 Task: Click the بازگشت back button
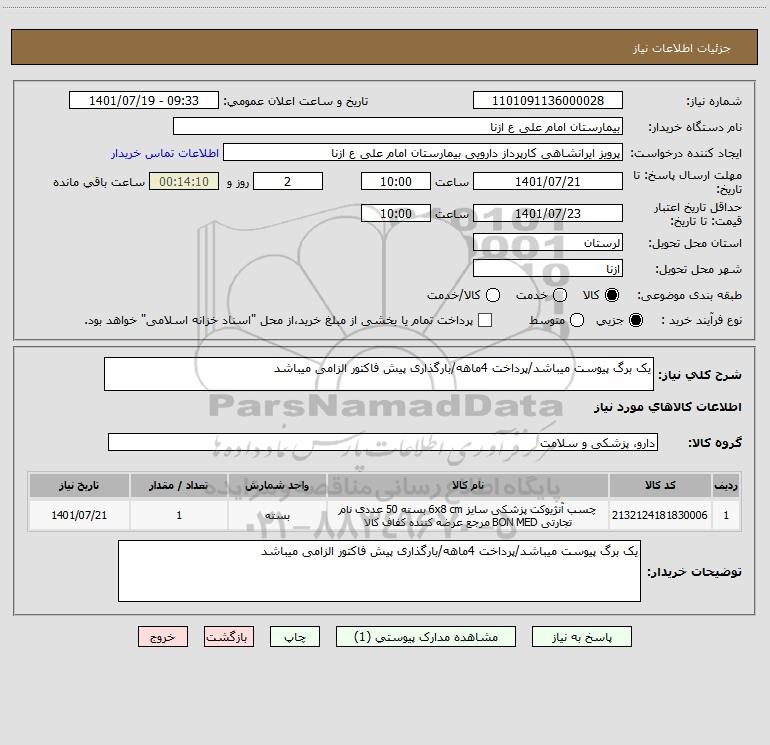(x=229, y=637)
